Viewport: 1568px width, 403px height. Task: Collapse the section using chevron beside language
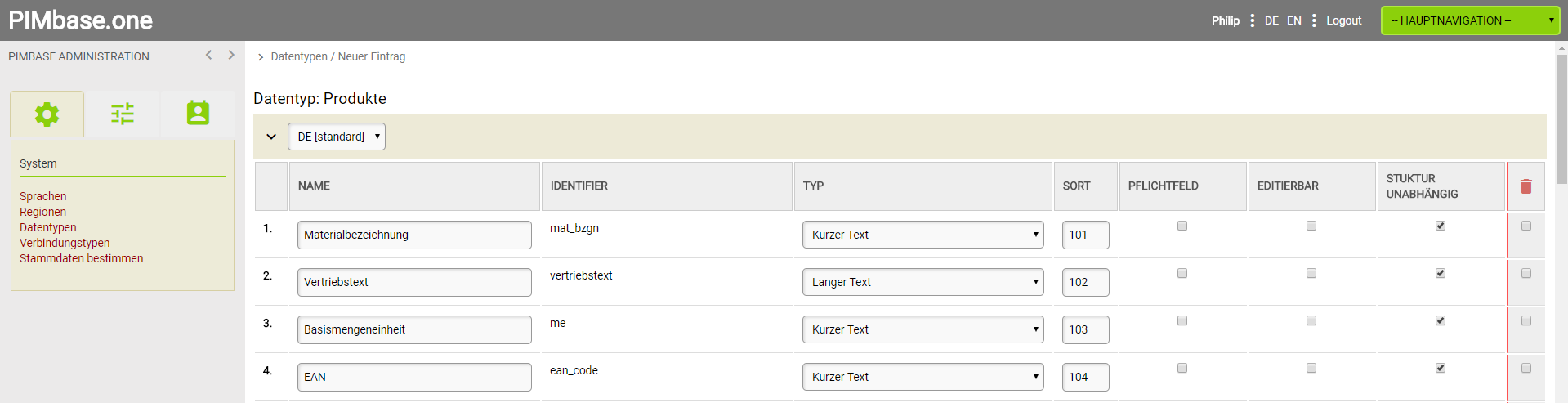coord(271,137)
